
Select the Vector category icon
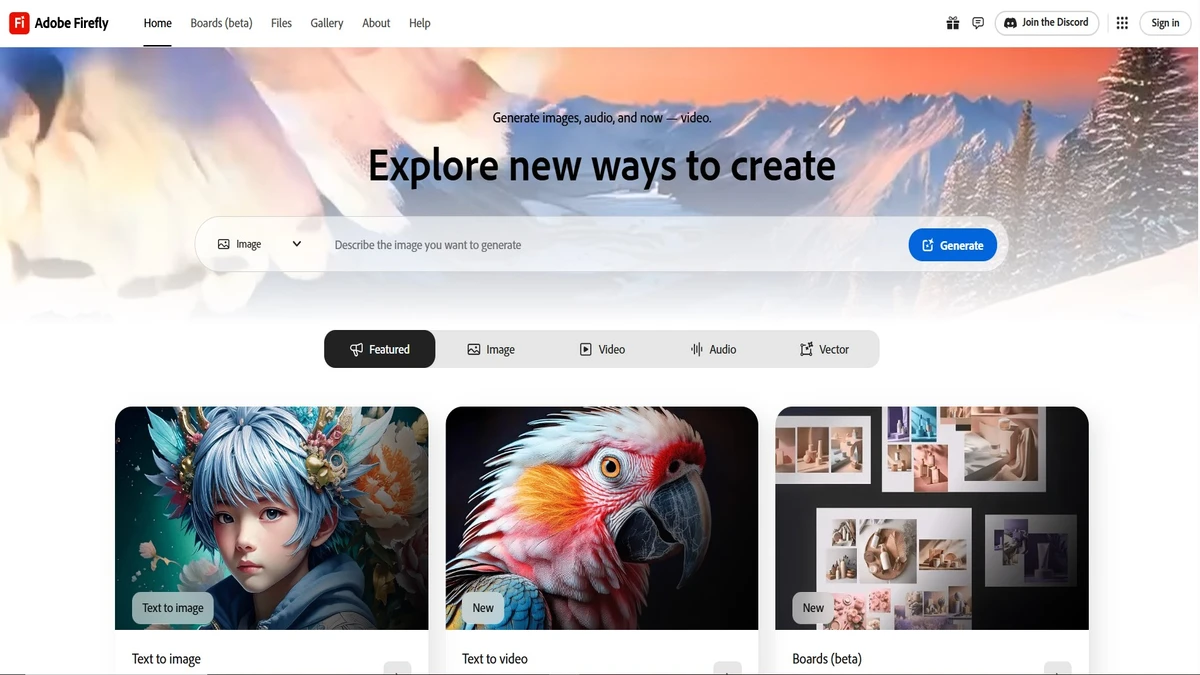(806, 348)
